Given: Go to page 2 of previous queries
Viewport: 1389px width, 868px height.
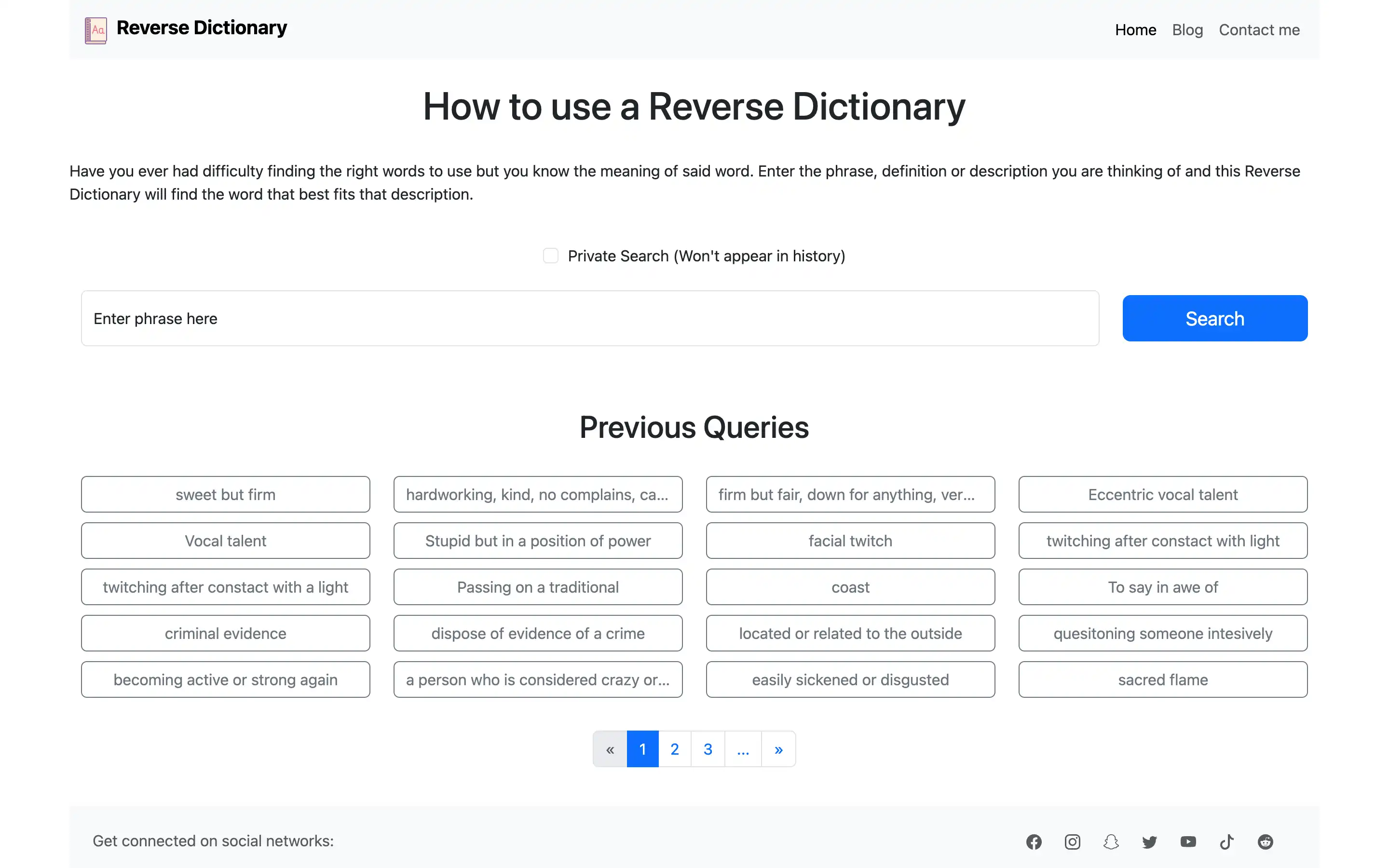Looking at the screenshot, I should coord(675,748).
